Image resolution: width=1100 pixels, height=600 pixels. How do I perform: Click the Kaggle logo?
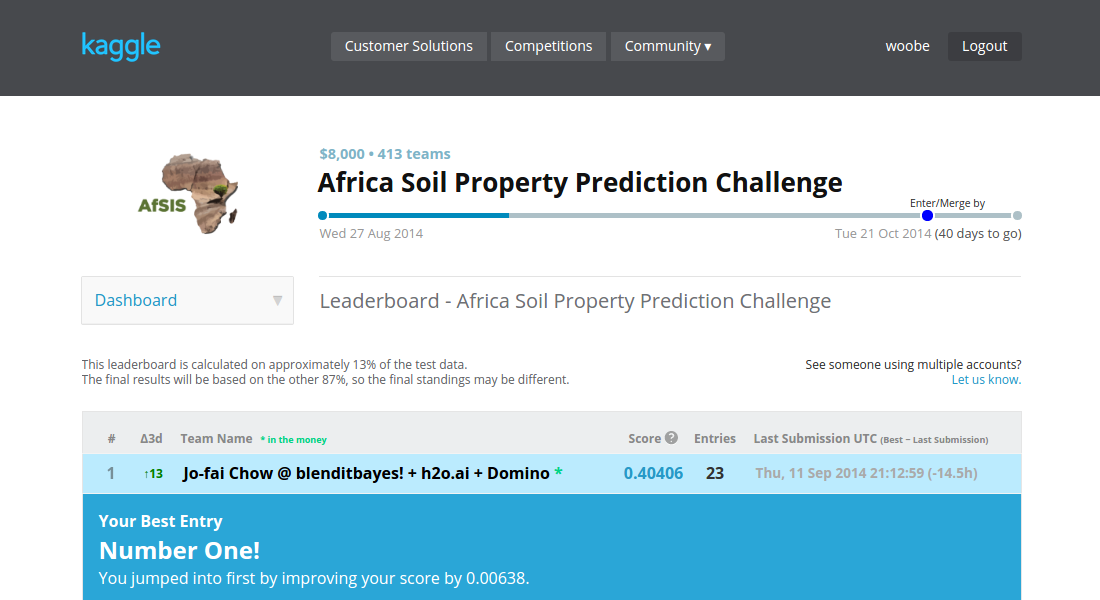tap(120, 46)
